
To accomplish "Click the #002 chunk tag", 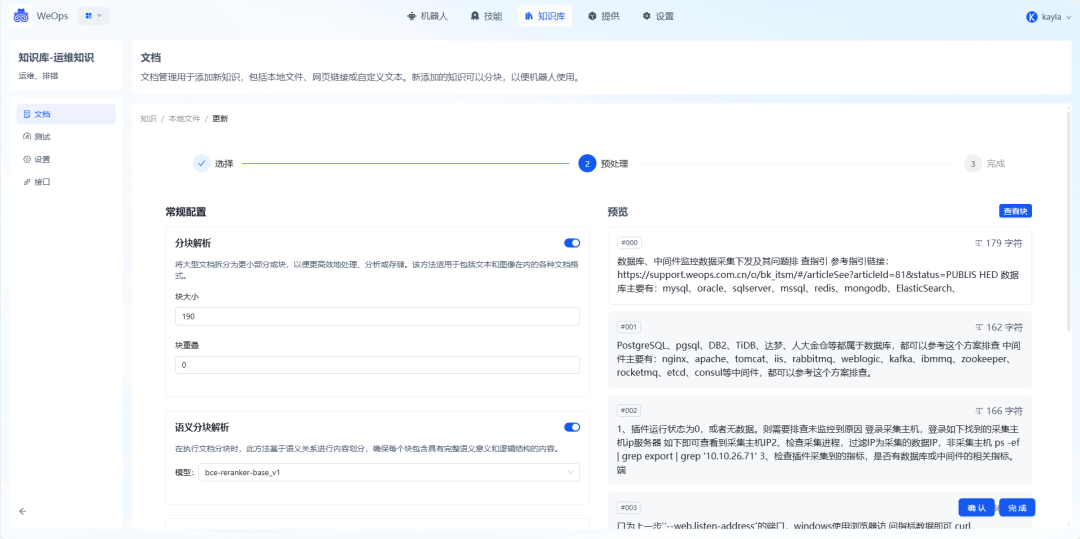I will click(x=630, y=411).
